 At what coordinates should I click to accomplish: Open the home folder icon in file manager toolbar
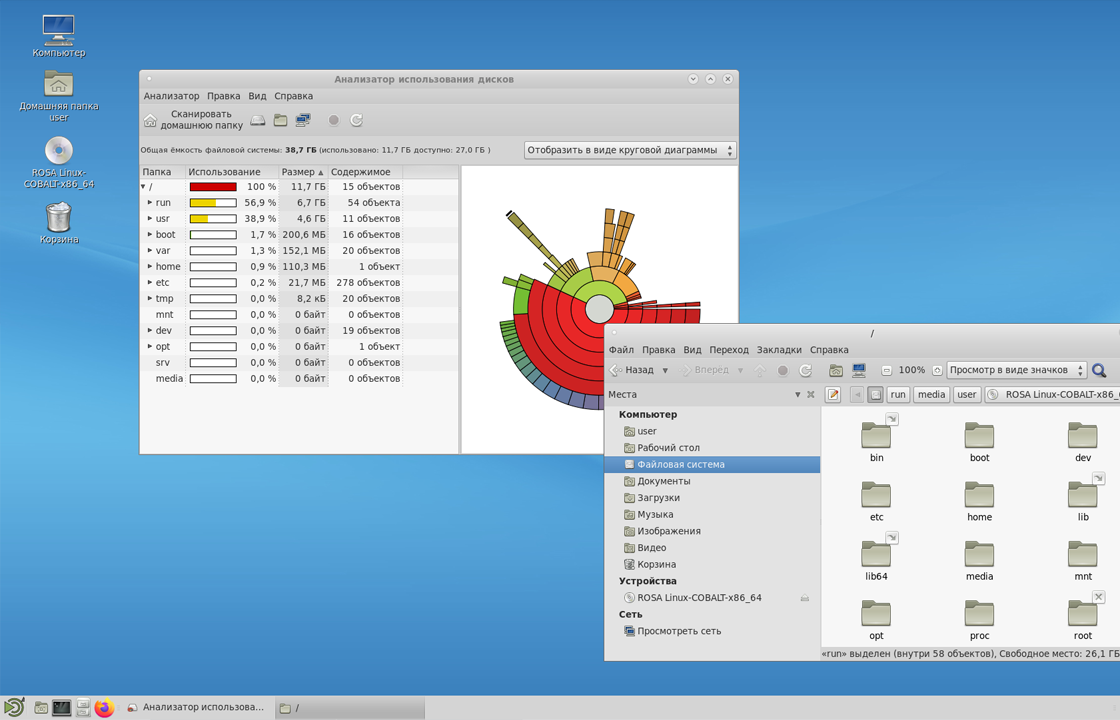coord(836,371)
